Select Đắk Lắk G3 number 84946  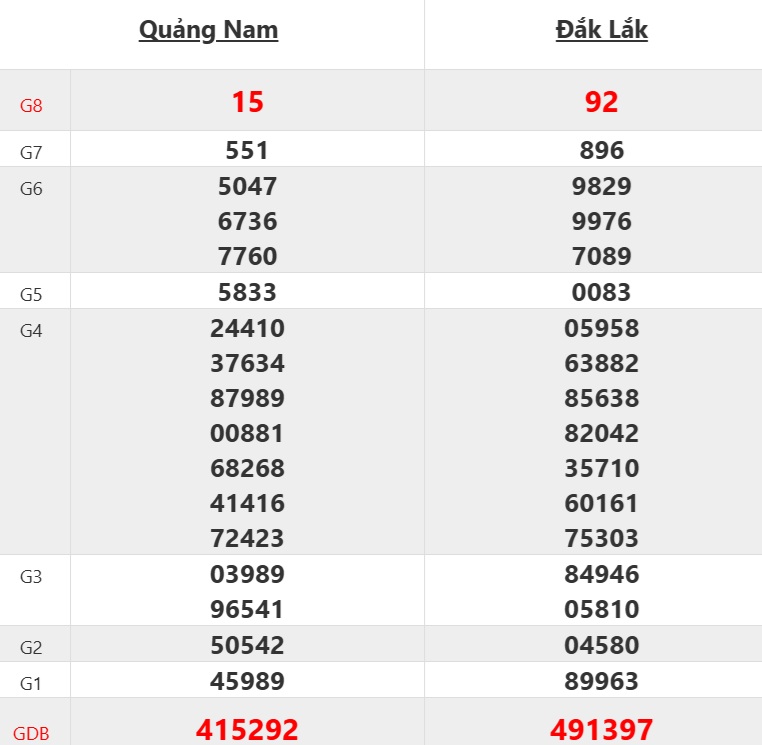(x=601, y=574)
